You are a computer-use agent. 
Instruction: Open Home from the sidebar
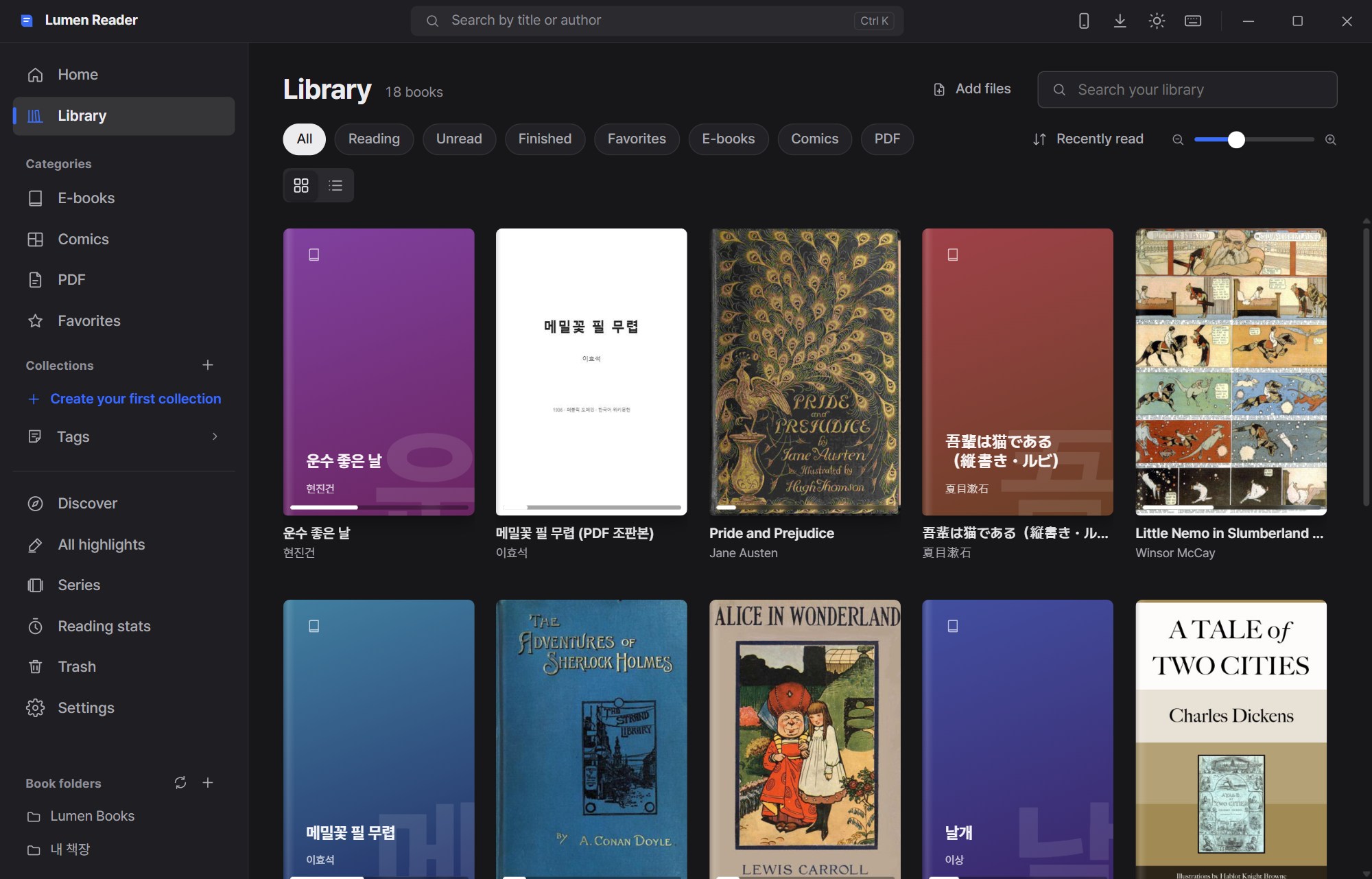[123, 75]
